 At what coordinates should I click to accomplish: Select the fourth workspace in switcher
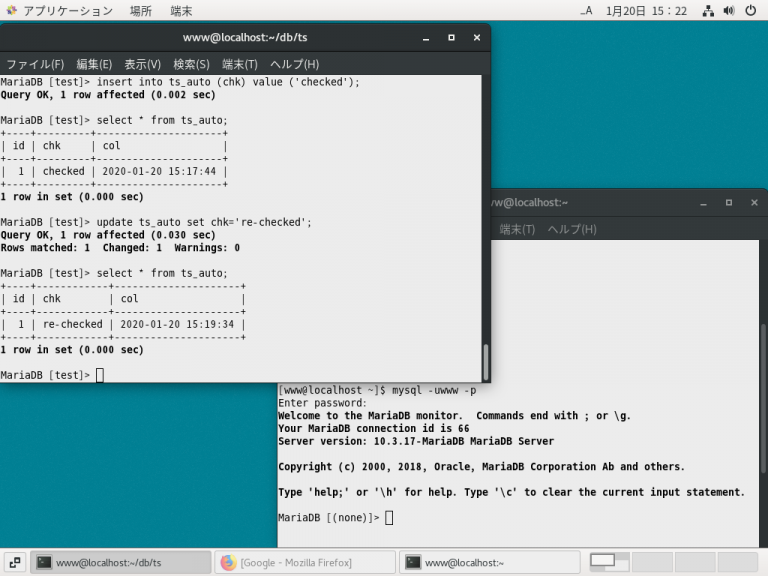(x=738, y=562)
